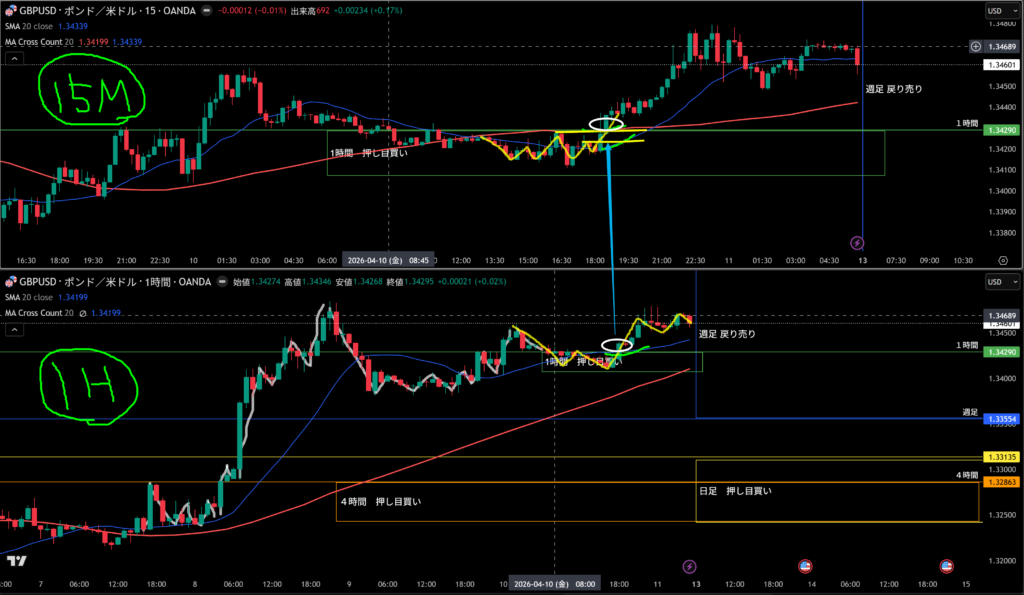This screenshot has height=595, width=1024.
Task: Click the purple lightning event icon in upper chart
Action: point(857,242)
